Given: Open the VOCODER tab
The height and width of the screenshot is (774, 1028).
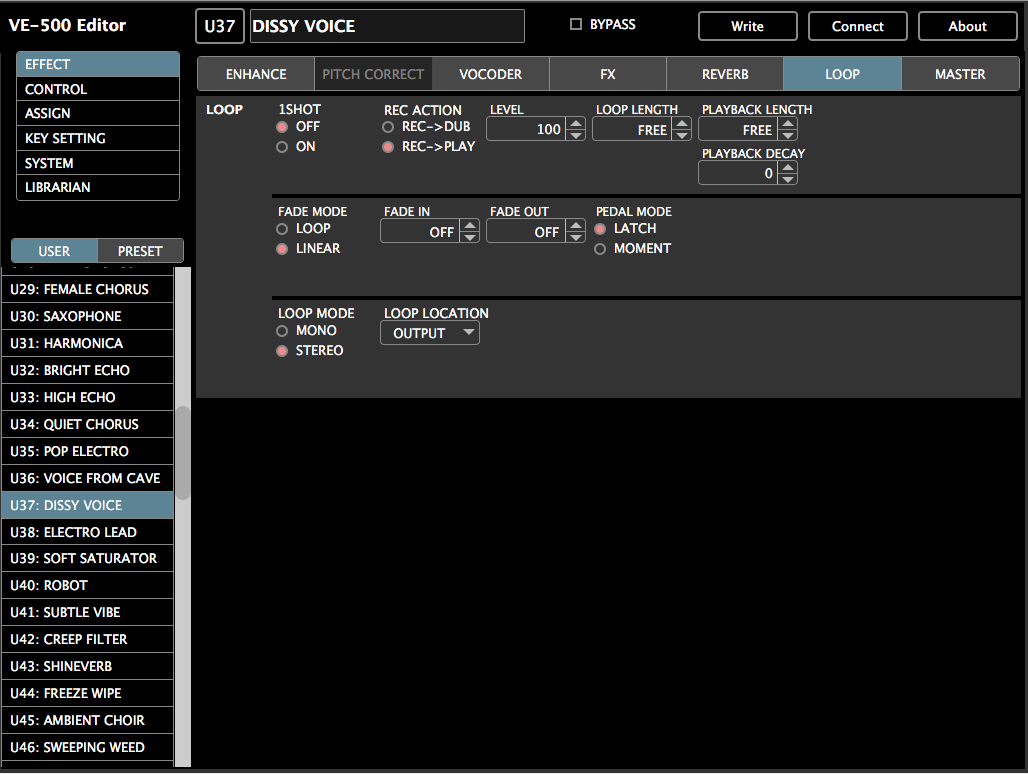Looking at the screenshot, I should coord(490,74).
